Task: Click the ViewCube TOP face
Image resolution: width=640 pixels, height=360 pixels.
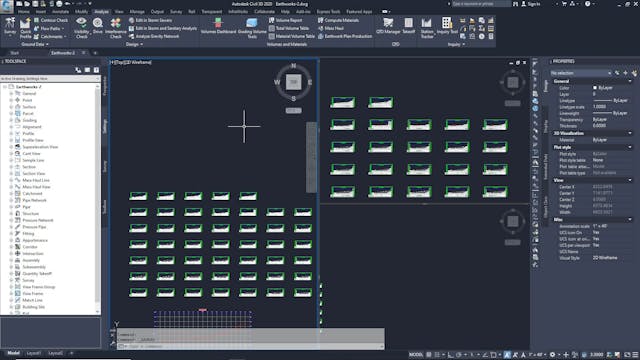Action: 293,82
